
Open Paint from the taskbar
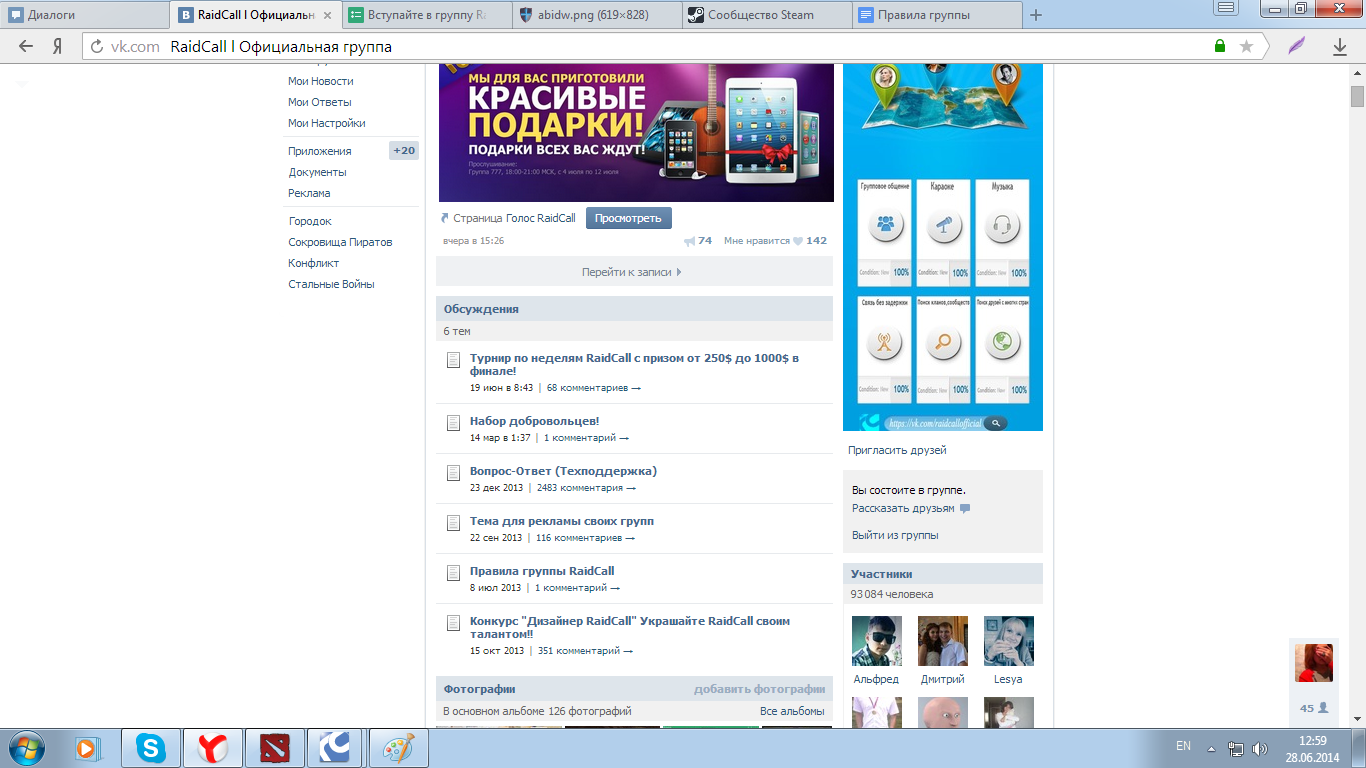click(x=399, y=747)
